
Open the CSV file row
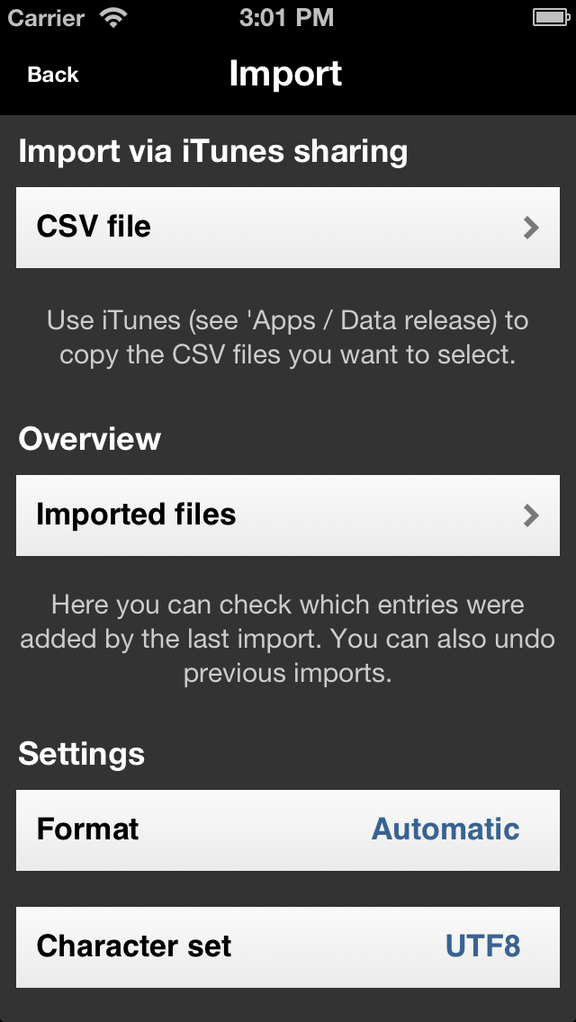287,227
